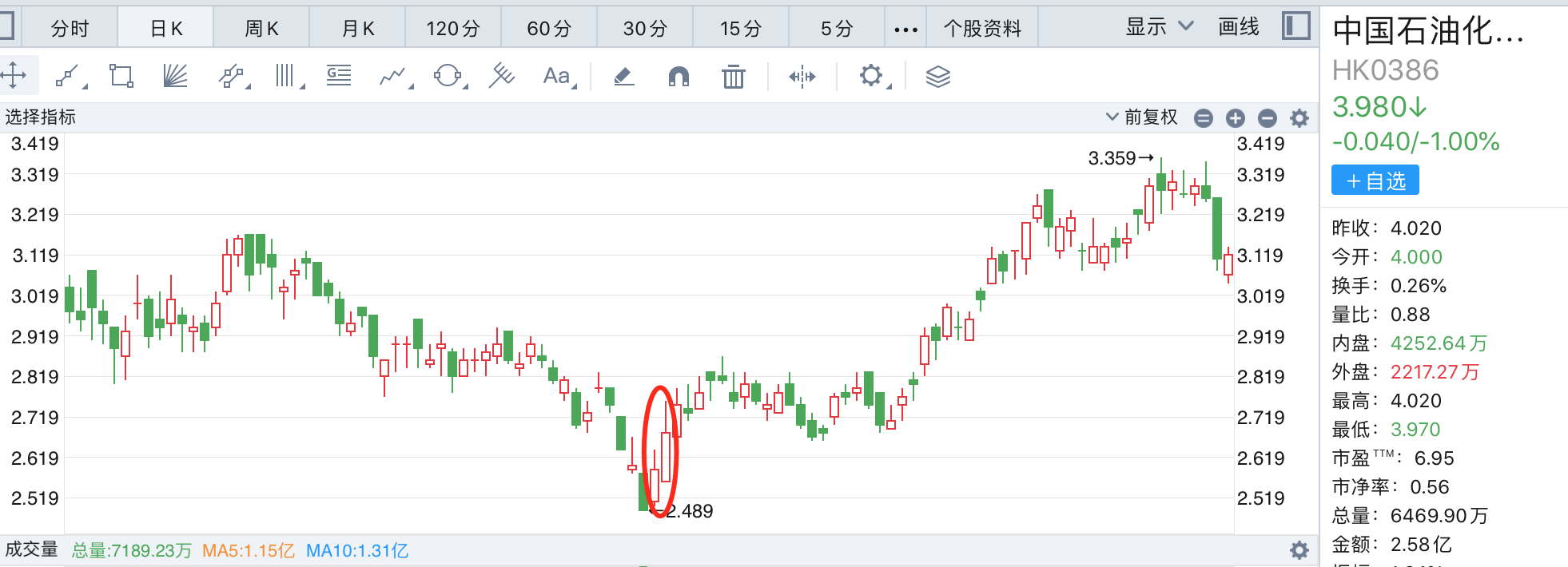Select the rectangle shape drawing tool
Image resolution: width=1568 pixels, height=567 pixels.
pyautogui.click(x=121, y=77)
